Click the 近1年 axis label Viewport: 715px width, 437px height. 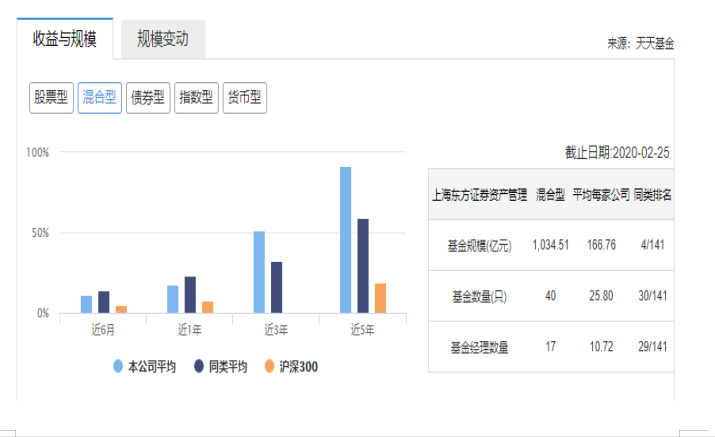[189, 329]
